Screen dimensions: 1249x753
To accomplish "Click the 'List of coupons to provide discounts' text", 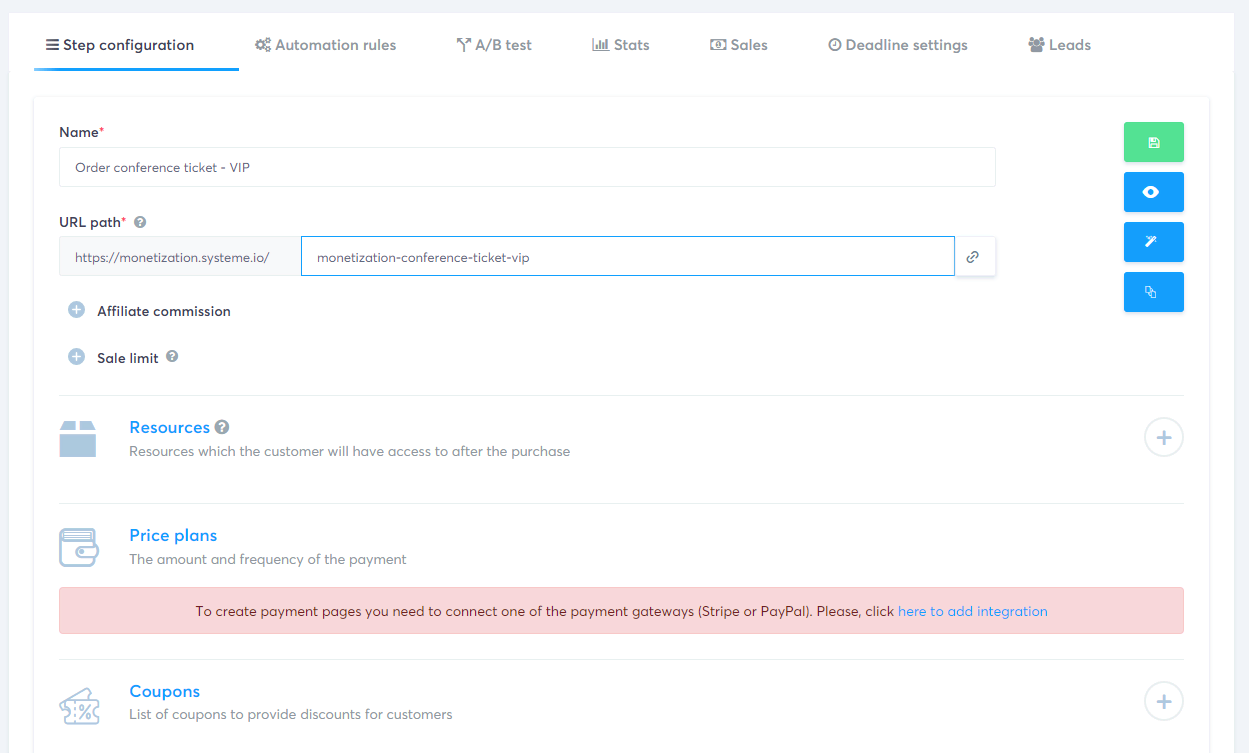I will (291, 714).
